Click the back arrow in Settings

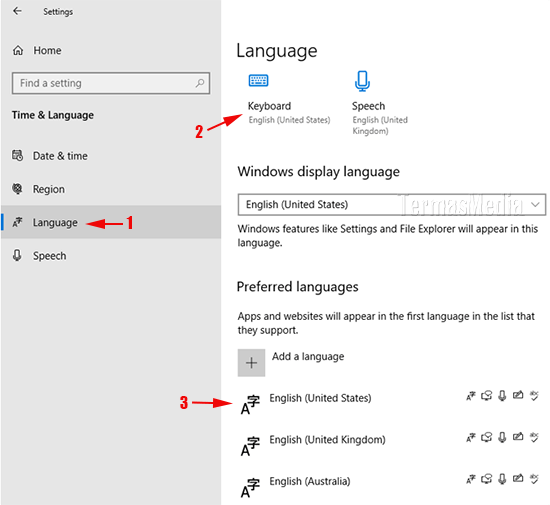coord(17,11)
